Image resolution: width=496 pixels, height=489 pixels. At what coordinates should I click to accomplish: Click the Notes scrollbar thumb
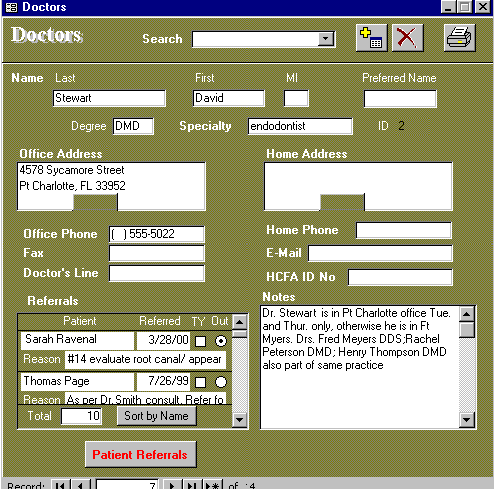click(467, 330)
